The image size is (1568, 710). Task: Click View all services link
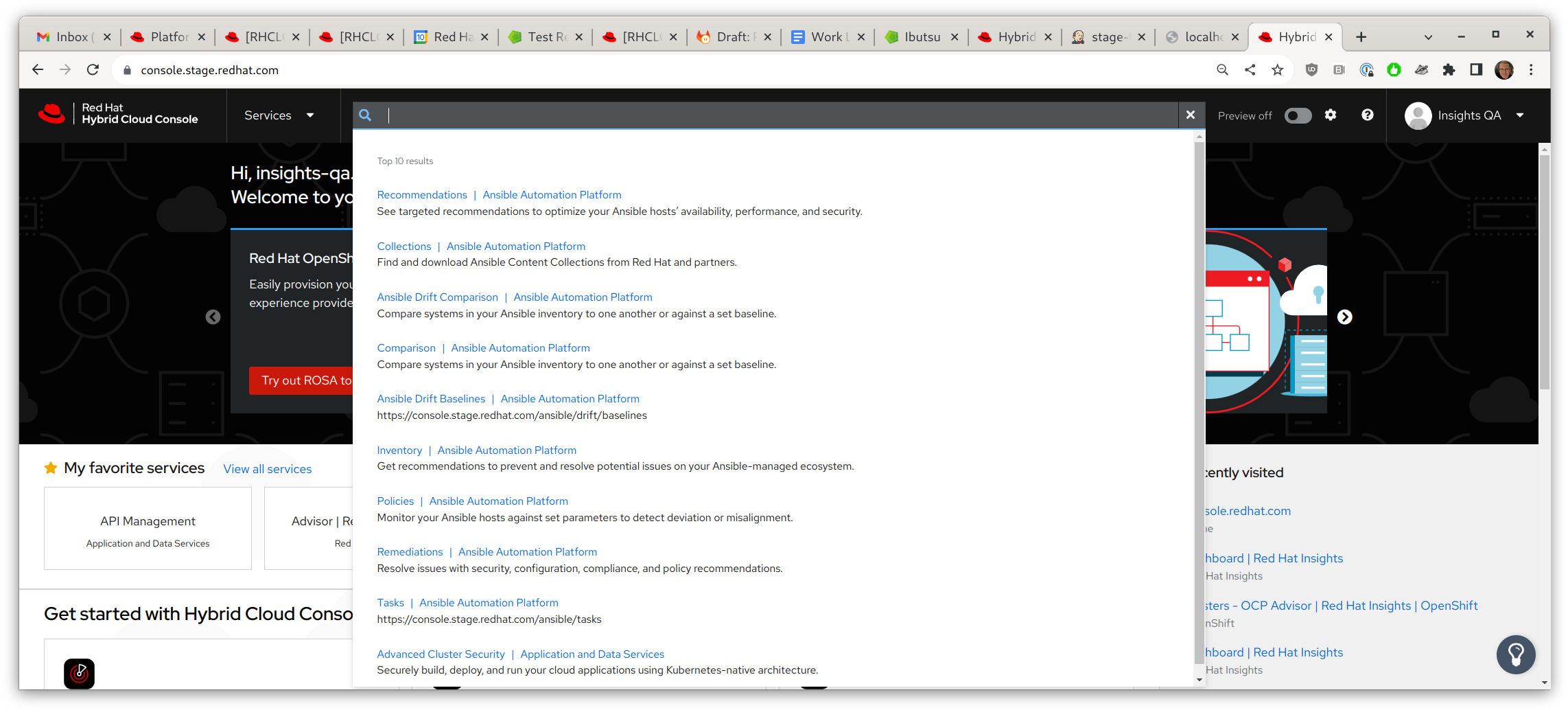(x=268, y=469)
